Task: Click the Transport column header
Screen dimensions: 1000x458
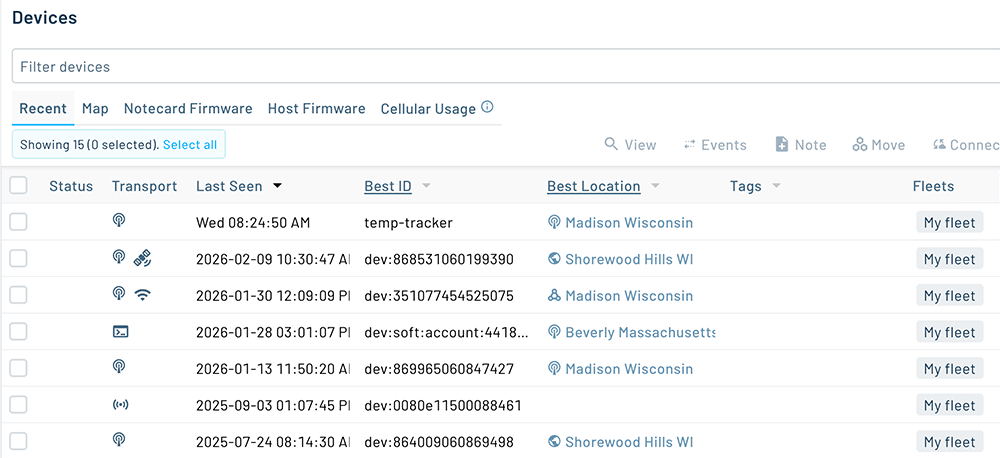Action: point(144,186)
